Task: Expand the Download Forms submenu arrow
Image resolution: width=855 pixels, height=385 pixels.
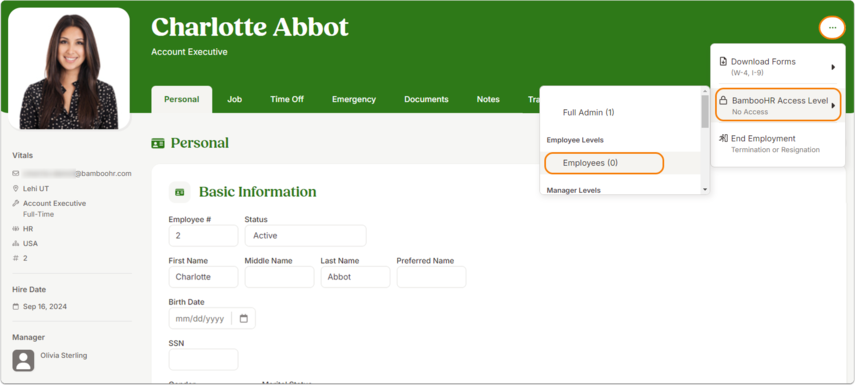Action: pos(833,67)
